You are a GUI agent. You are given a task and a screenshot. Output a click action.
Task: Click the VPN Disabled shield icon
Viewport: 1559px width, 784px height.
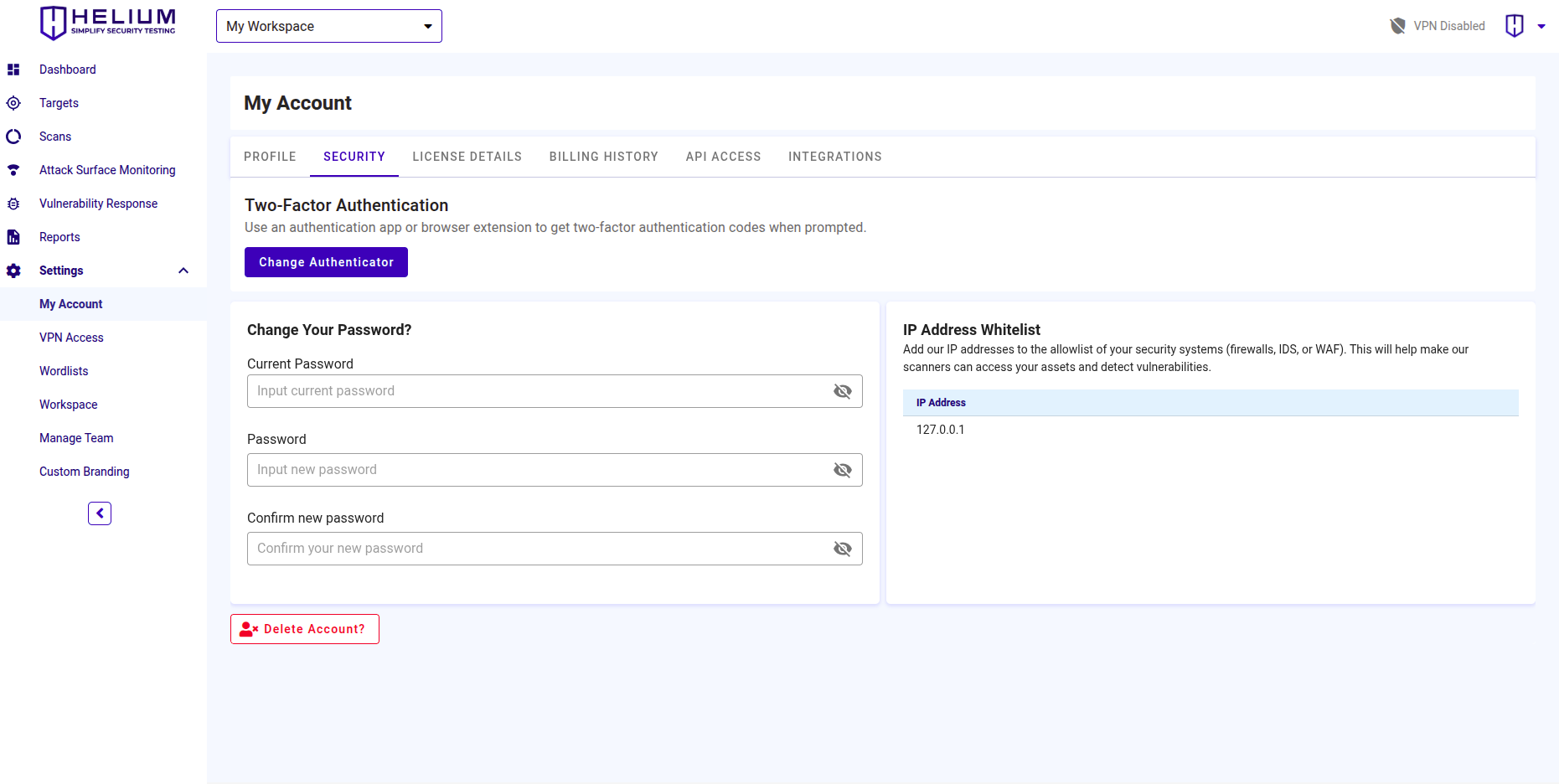coord(1397,26)
